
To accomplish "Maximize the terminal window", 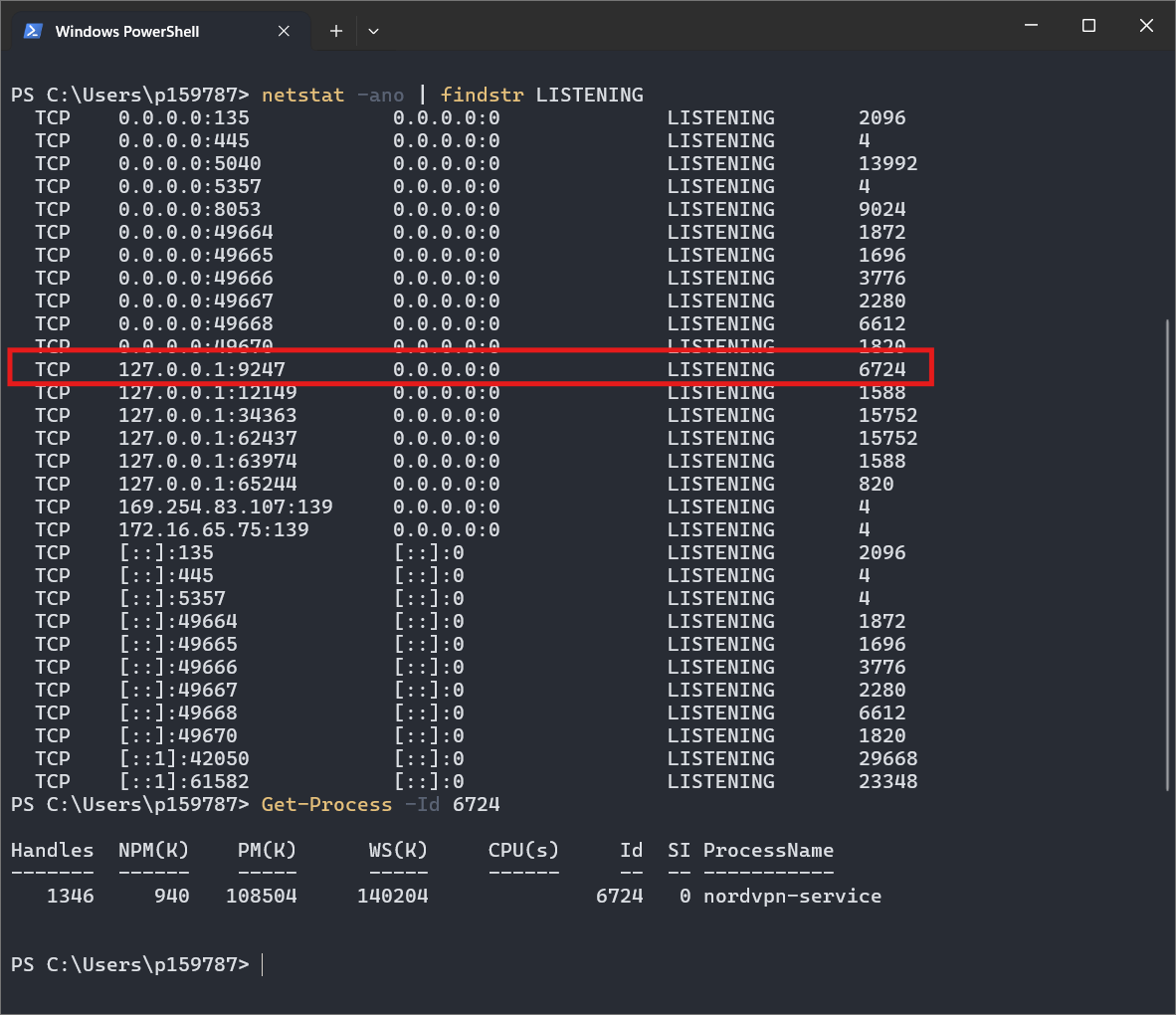I will coord(1089,26).
